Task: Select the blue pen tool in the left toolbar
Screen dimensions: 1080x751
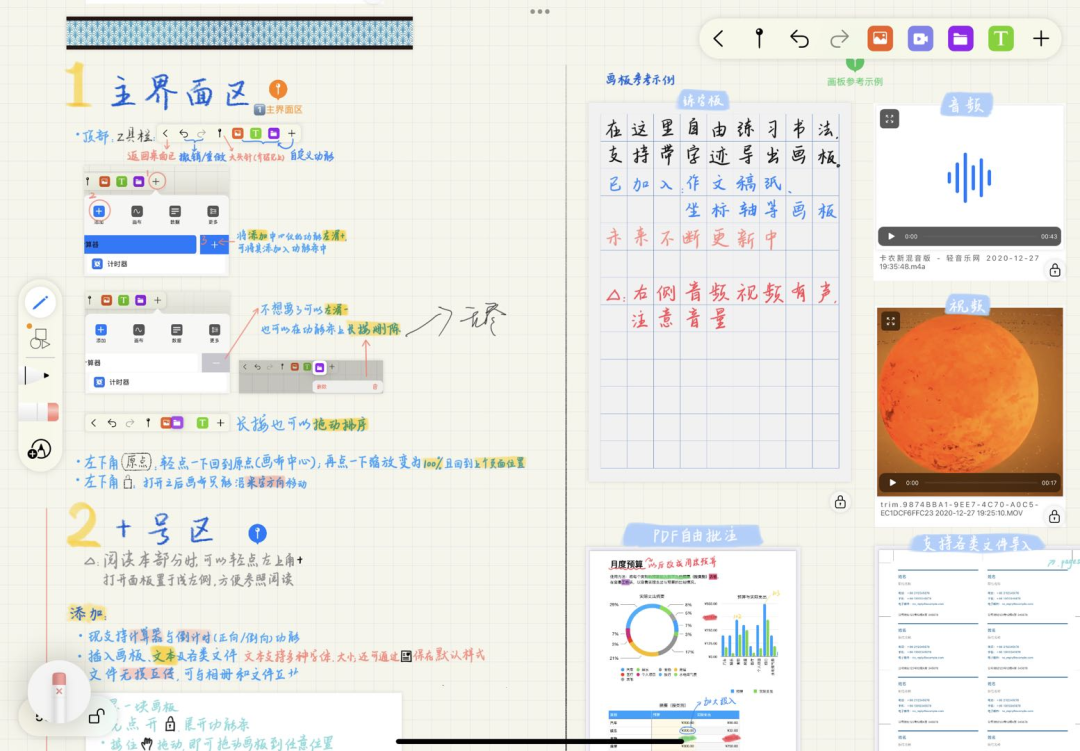Action: pyautogui.click(x=40, y=303)
